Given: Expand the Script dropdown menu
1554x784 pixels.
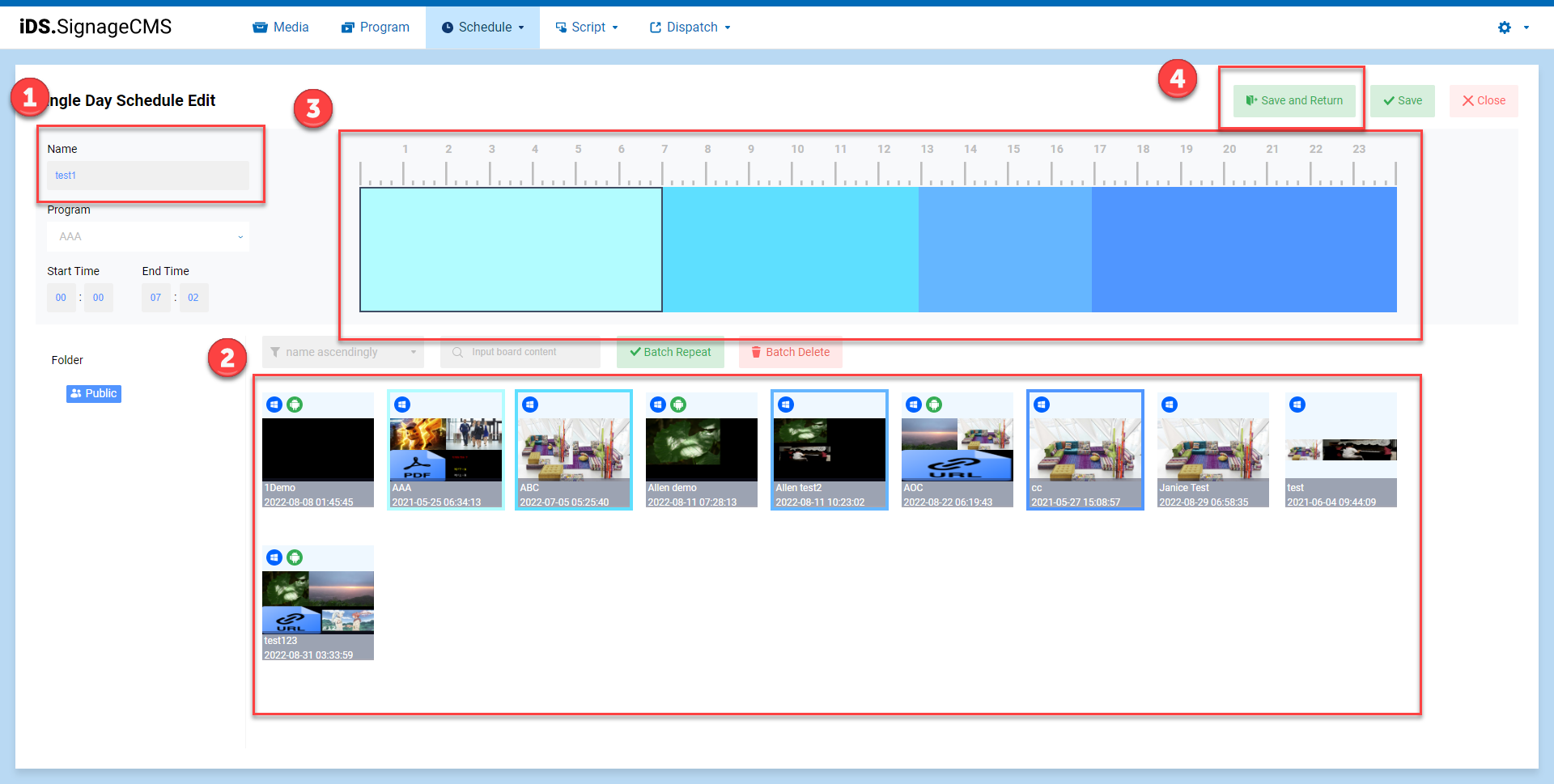Looking at the screenshot, I should [x=587, y=28].
